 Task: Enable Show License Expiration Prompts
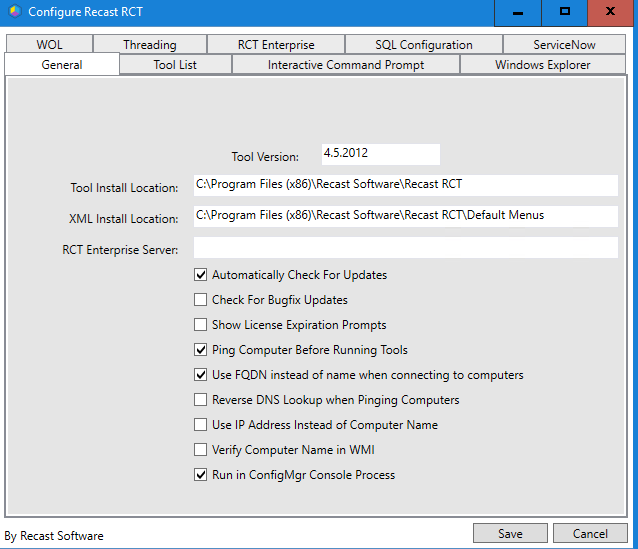(x=200, y=325)
